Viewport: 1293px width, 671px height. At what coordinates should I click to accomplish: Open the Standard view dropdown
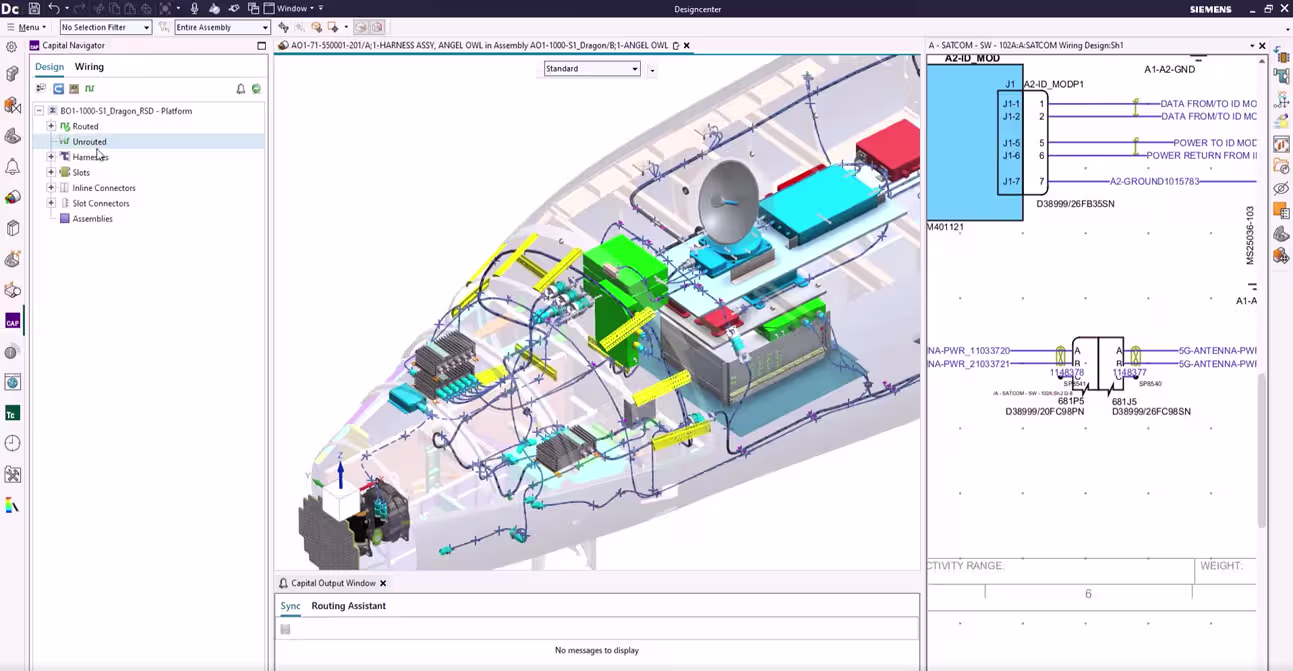point(592,69)
